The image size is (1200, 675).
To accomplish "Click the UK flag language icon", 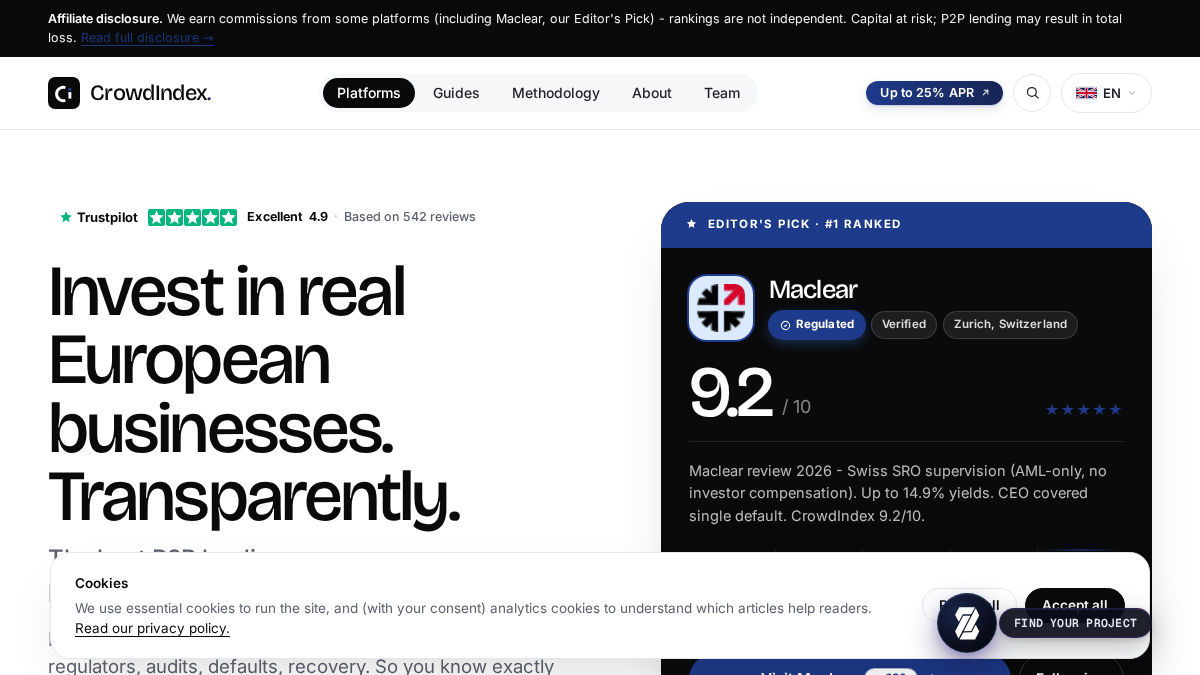I will coord(1086,93).
